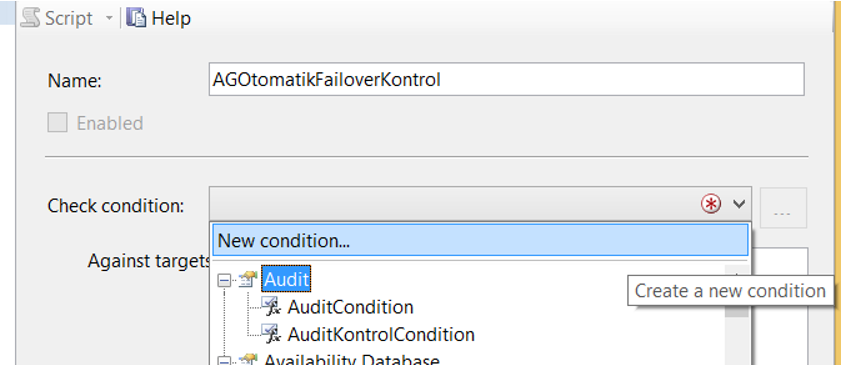
Task: Choose AuditKontrolCondition from the list
Action: tap(381, 334)
